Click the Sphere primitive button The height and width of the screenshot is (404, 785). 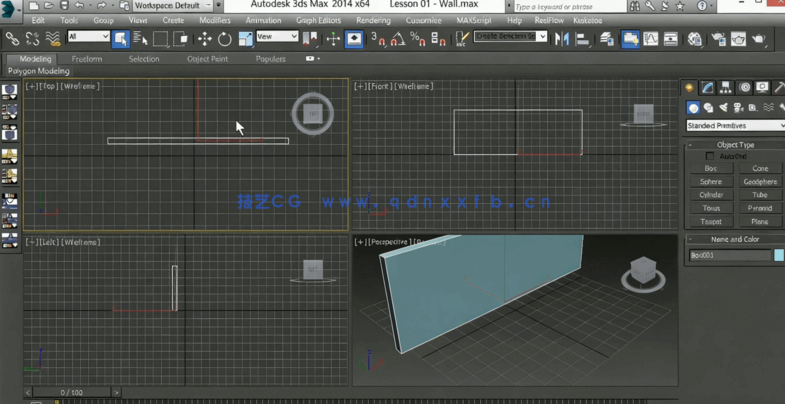(x=711, y=182)
